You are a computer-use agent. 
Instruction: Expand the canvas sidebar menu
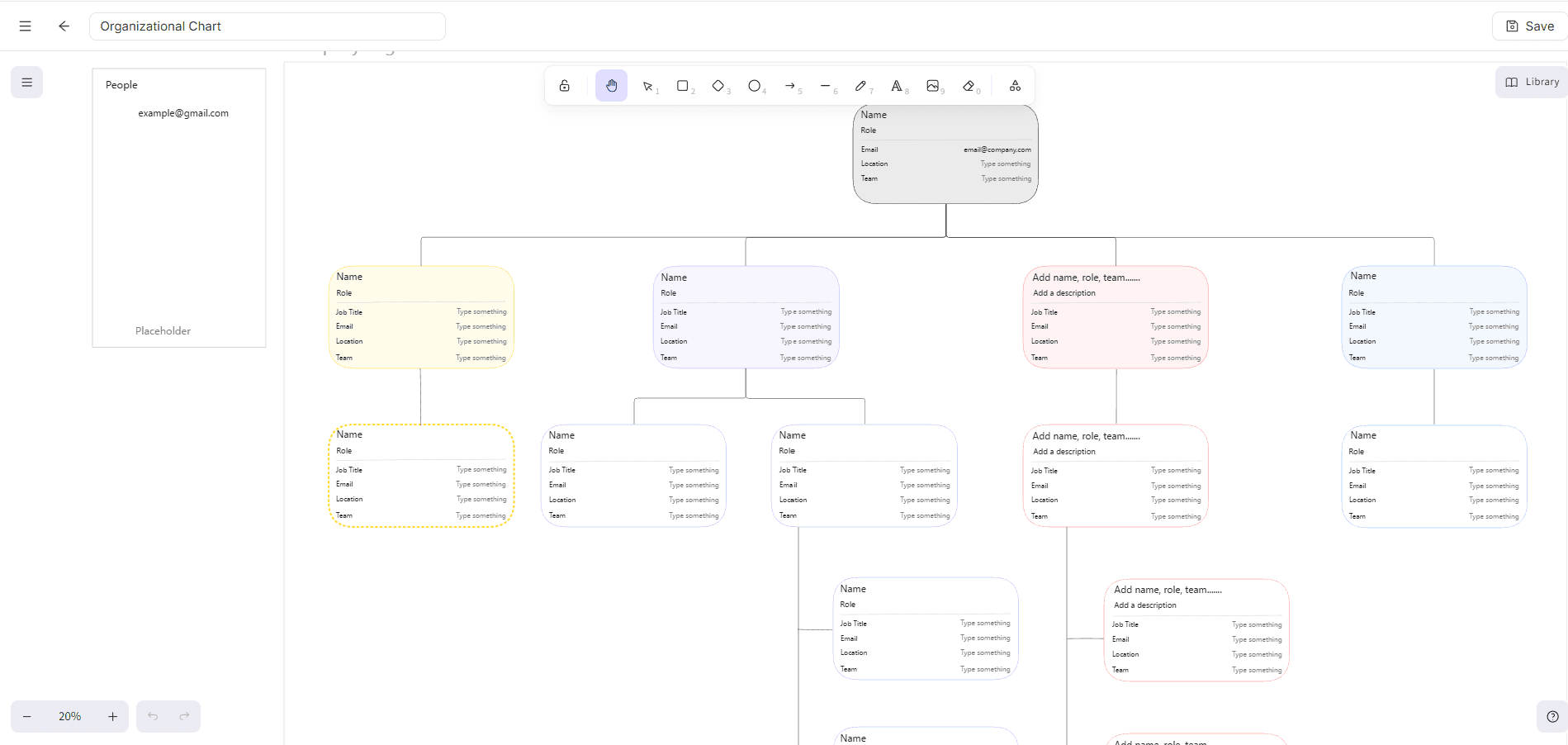pyautogui.click(x=27, y=83)
